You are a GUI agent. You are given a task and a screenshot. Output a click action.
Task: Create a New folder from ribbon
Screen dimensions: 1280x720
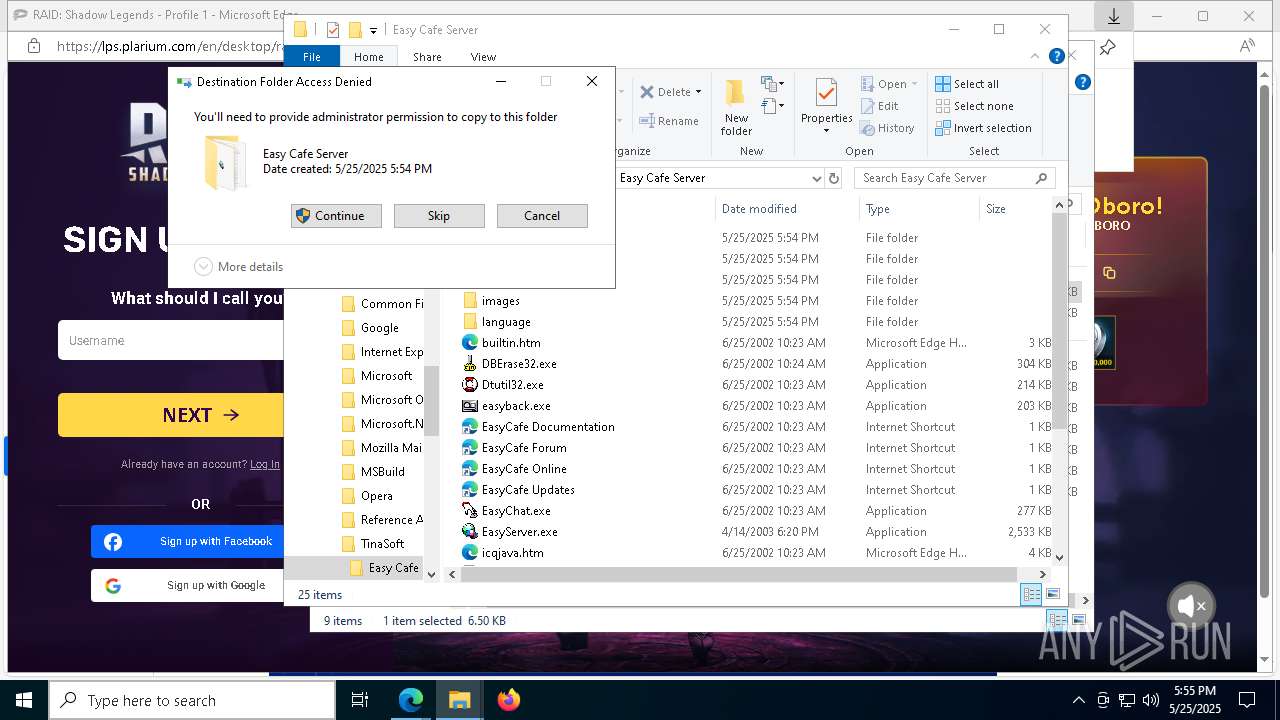[736, 108]
